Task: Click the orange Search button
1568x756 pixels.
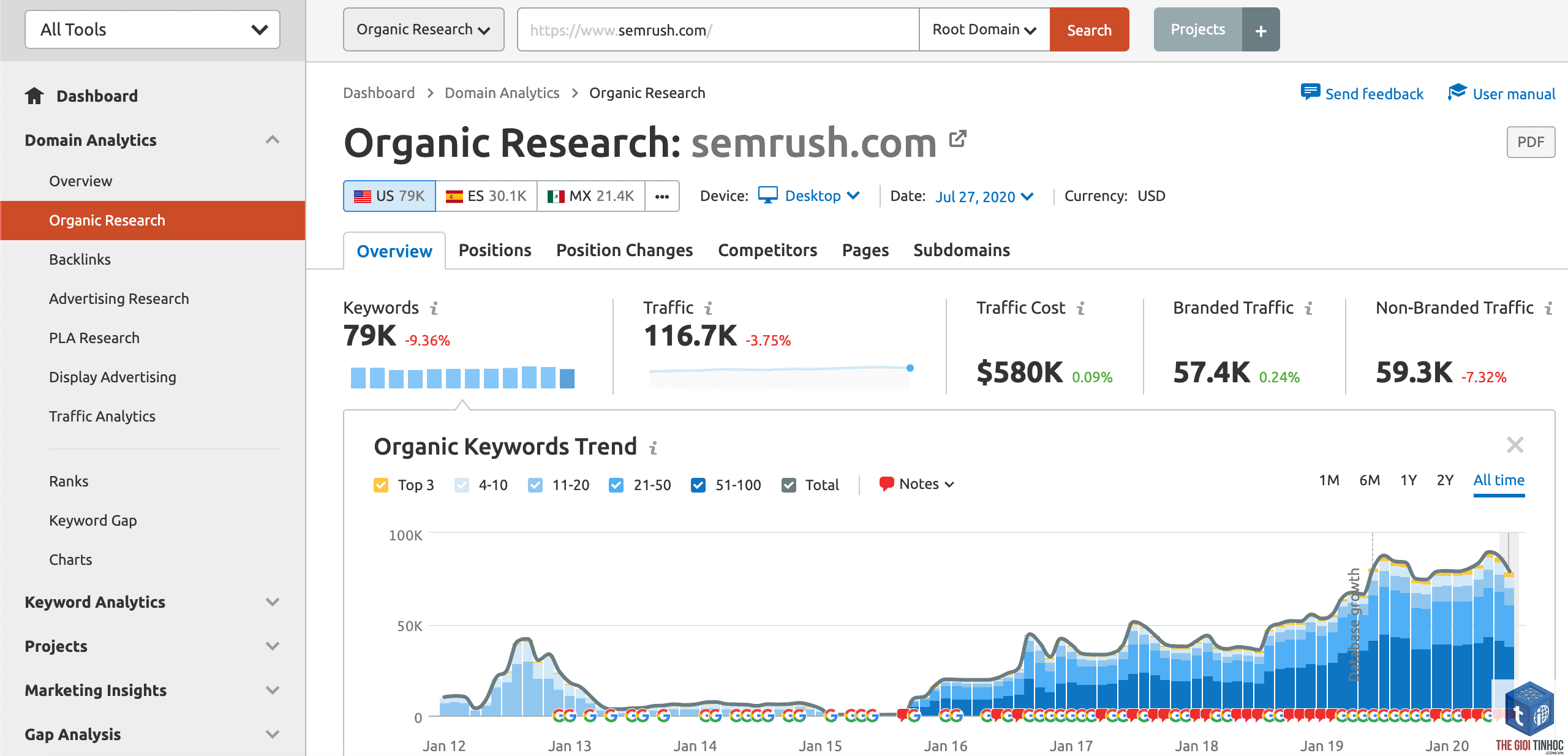Action: [x=1089, y=29]
